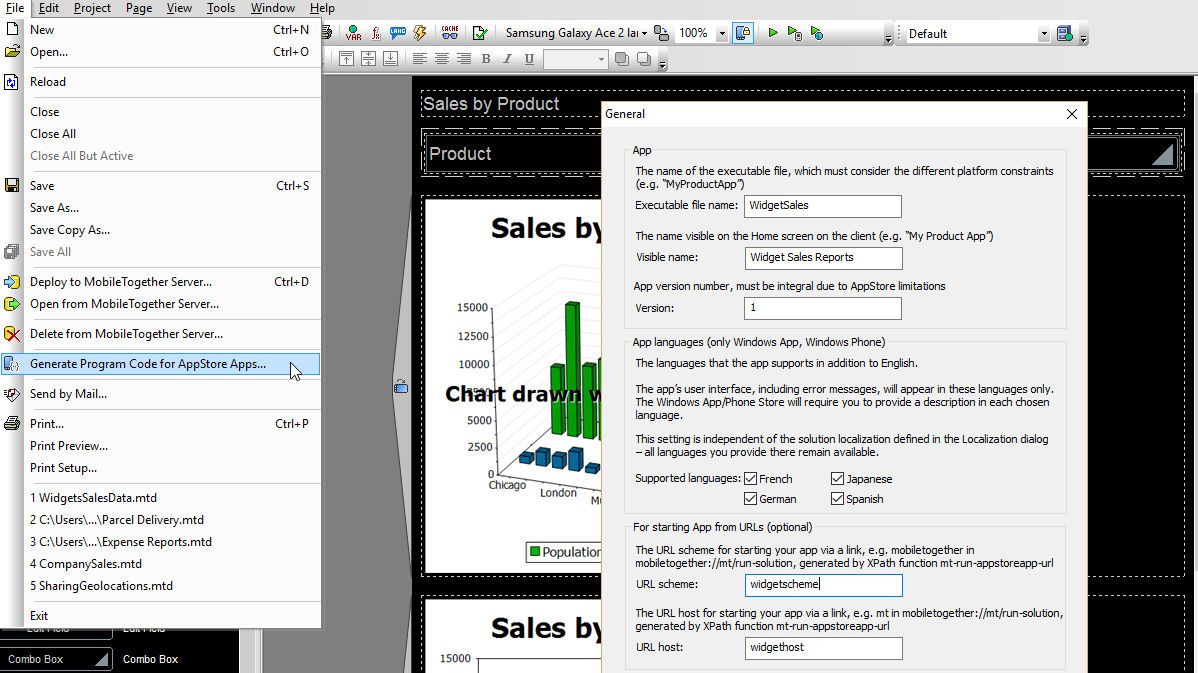Click the align top icon
Viewport: 1198px width, 673px height.
346,59
